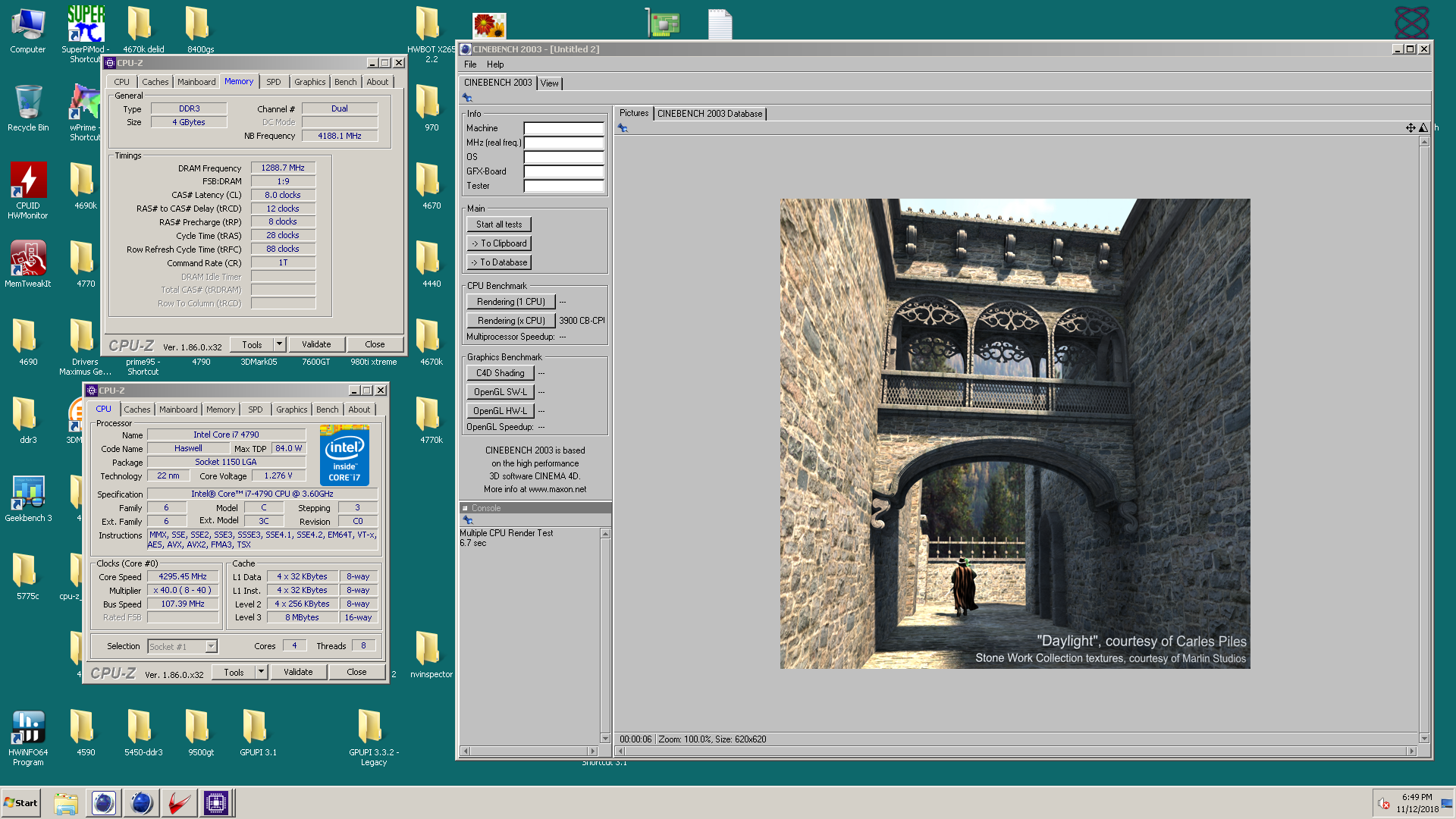Open the Help menu in Cinebench
The image size is (1456, 819).
495,64
